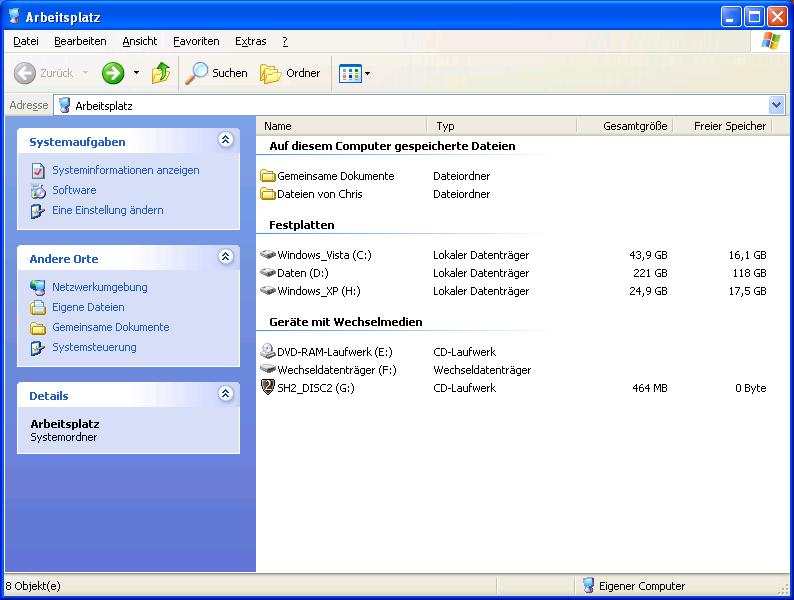Viewport: 794px width, 600px height.
Task: Click the Eigene Dateien folder icon
Action: pyautogui.click(x=38, y=307)
